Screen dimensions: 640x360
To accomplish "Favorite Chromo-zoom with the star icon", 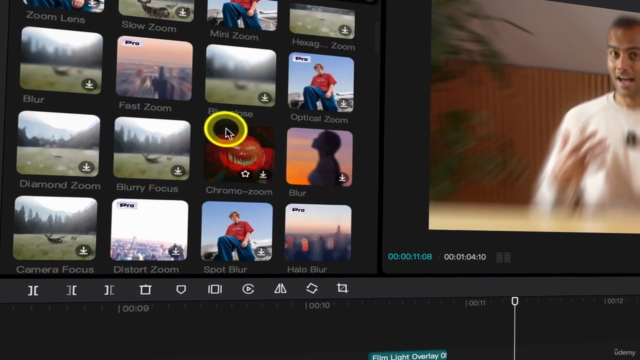I will point(245,174).
